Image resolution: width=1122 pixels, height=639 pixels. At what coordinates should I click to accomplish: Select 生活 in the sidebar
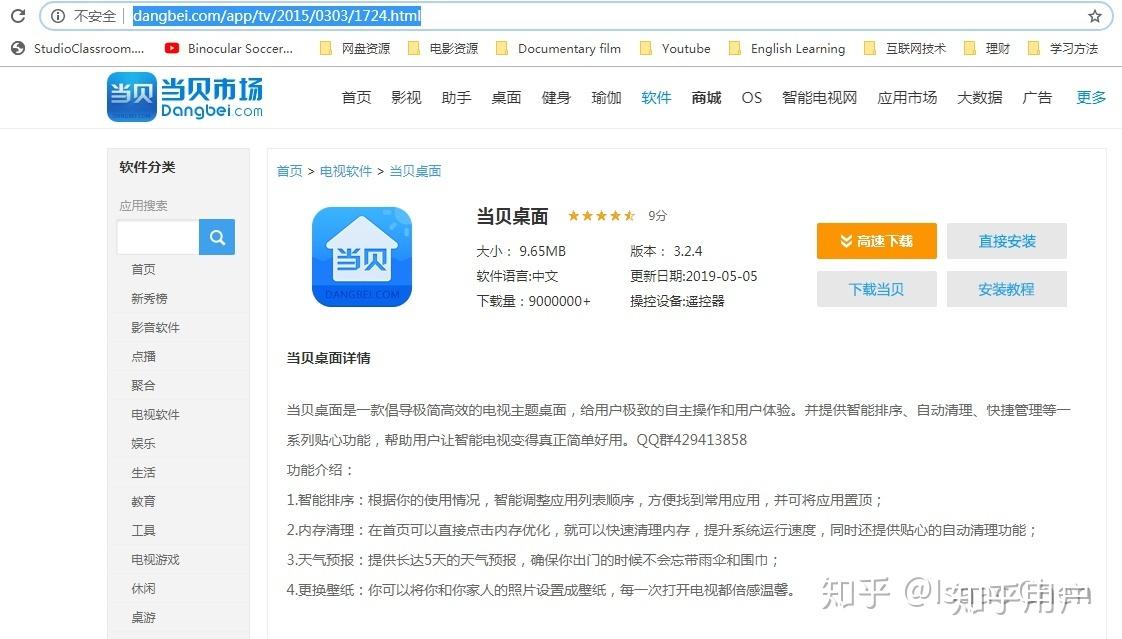(x=143, y=472)
